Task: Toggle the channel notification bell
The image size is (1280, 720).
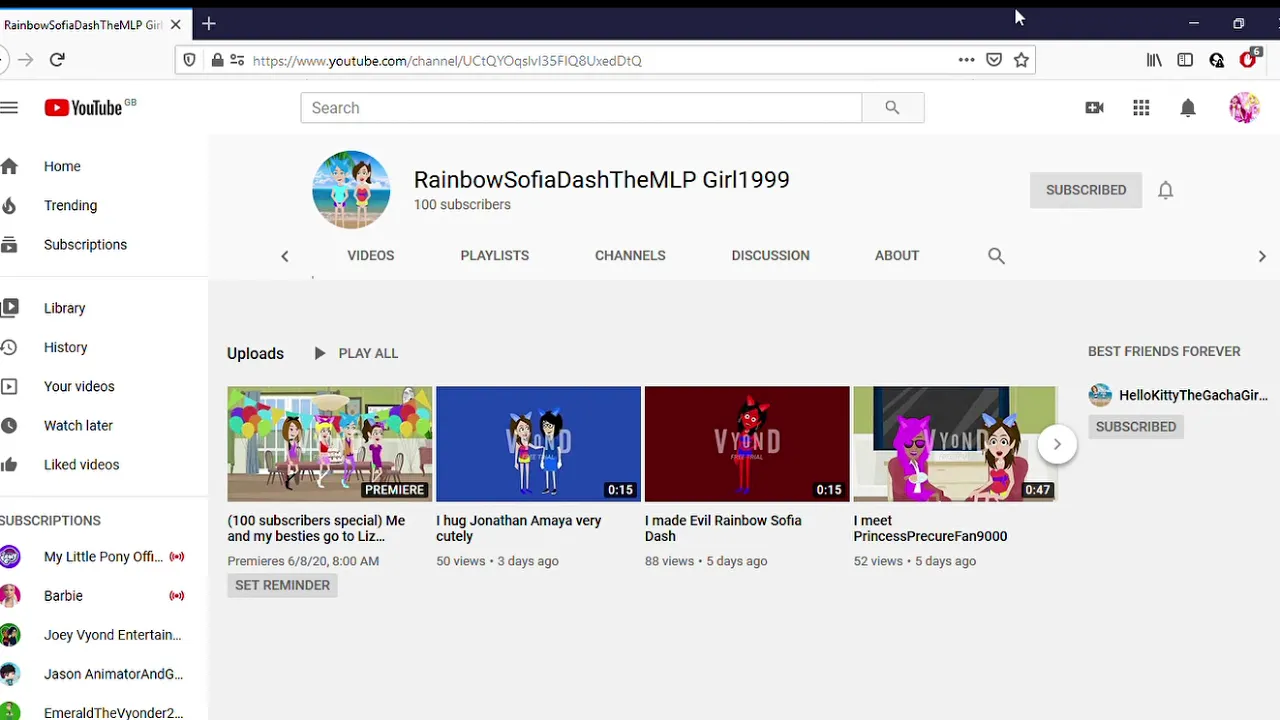Action: click(1165, 190)
